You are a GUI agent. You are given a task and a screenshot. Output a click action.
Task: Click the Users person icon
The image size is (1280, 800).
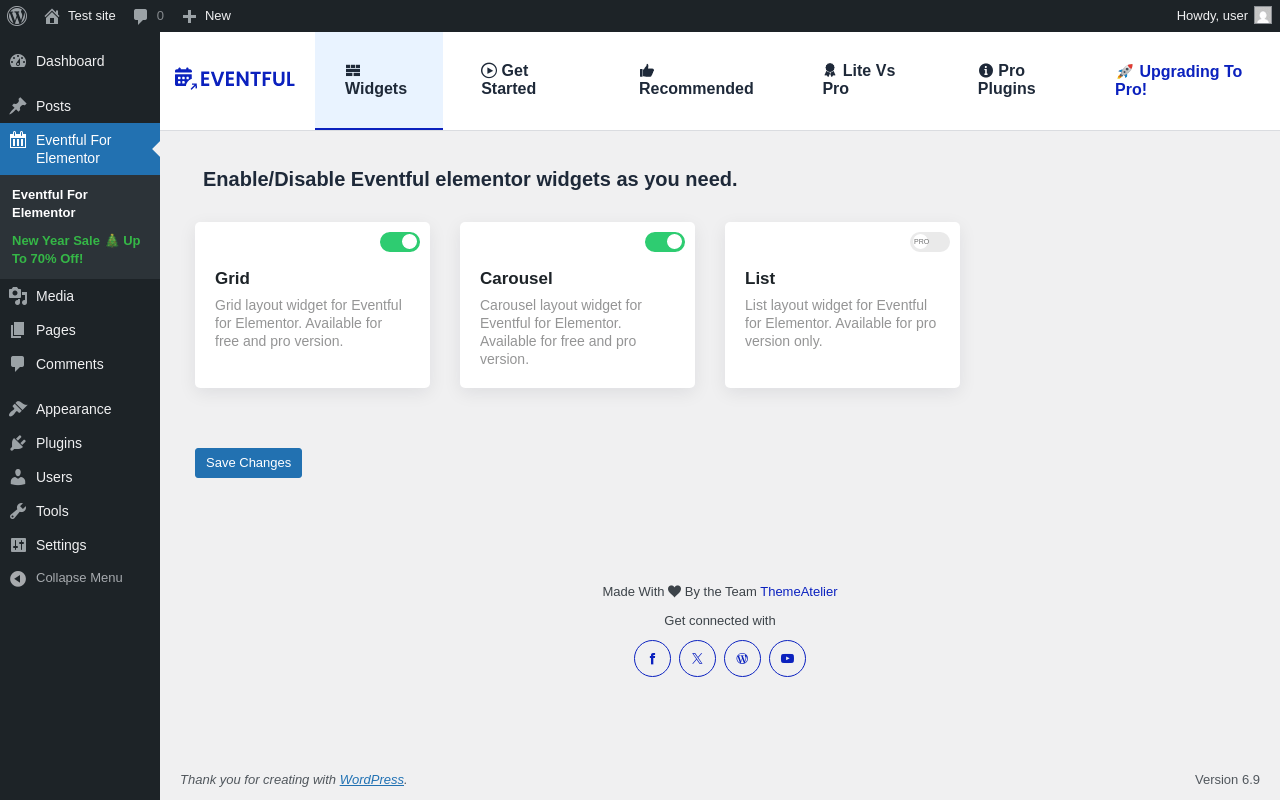coord(18,477)
